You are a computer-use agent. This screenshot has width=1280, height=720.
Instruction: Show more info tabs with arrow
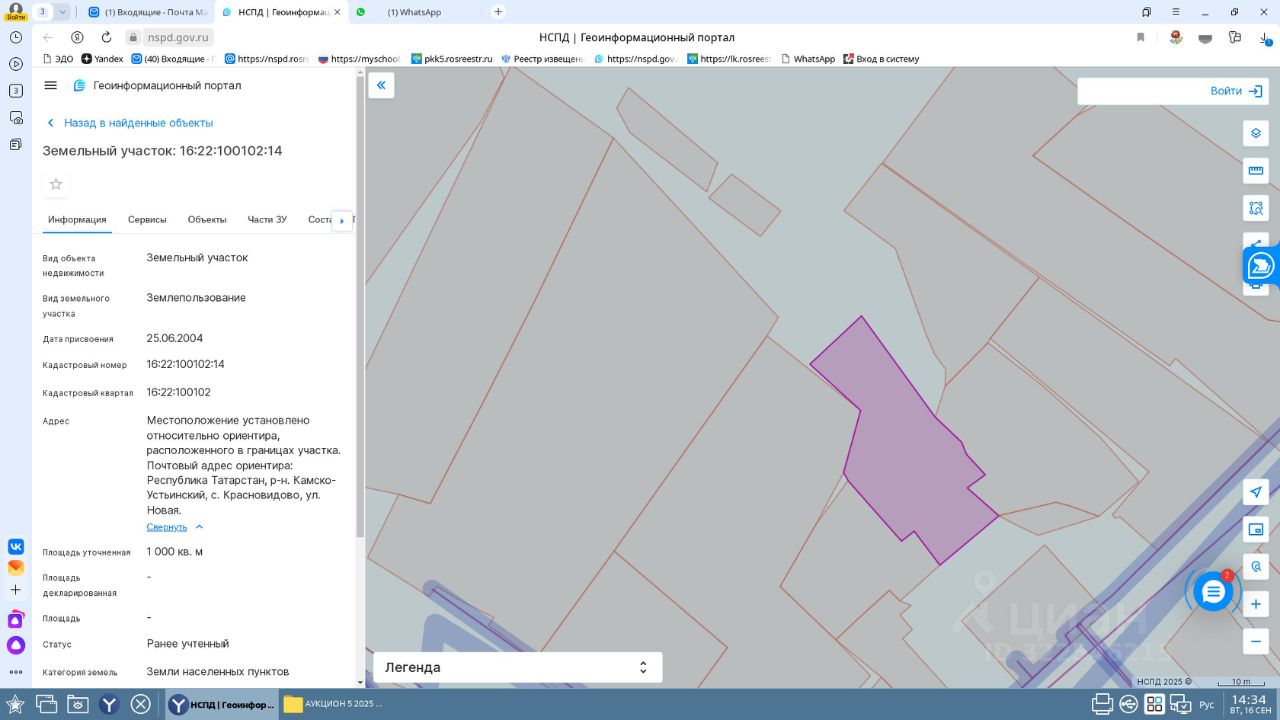pyautogui.click(x=342, y=220)
